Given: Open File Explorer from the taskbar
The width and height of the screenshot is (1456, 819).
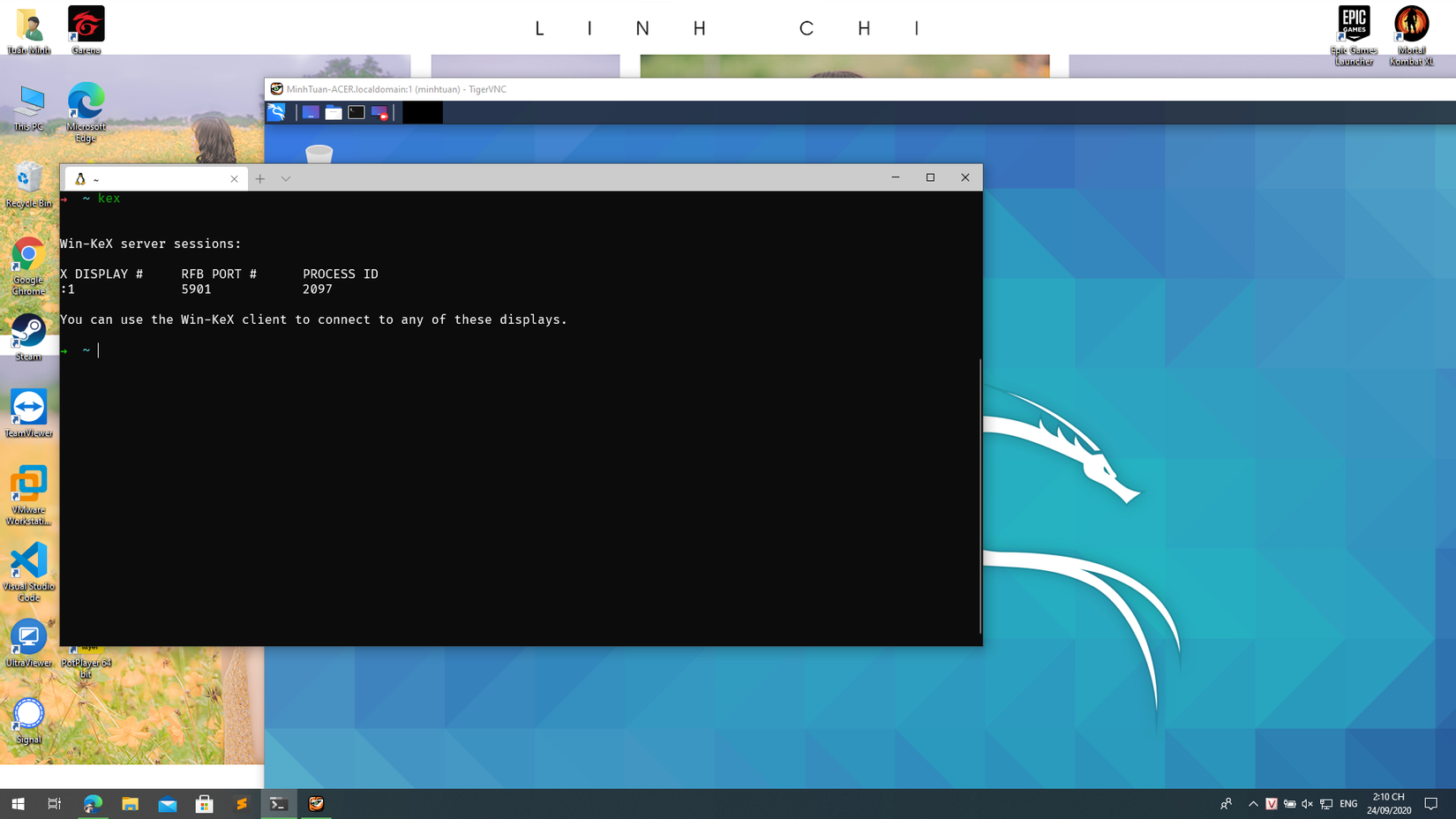Looking at the screenshot, I should [130, 804].
